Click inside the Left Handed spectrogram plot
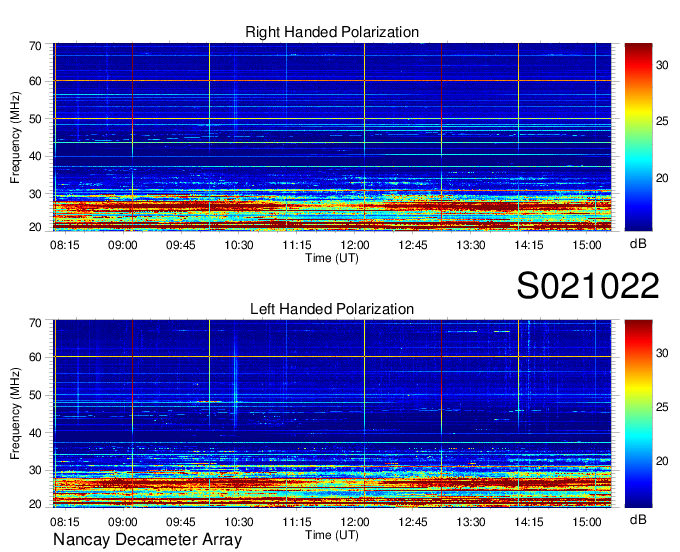Image resolution: width=680 pixels, height=552 pixels. [332, 414]
